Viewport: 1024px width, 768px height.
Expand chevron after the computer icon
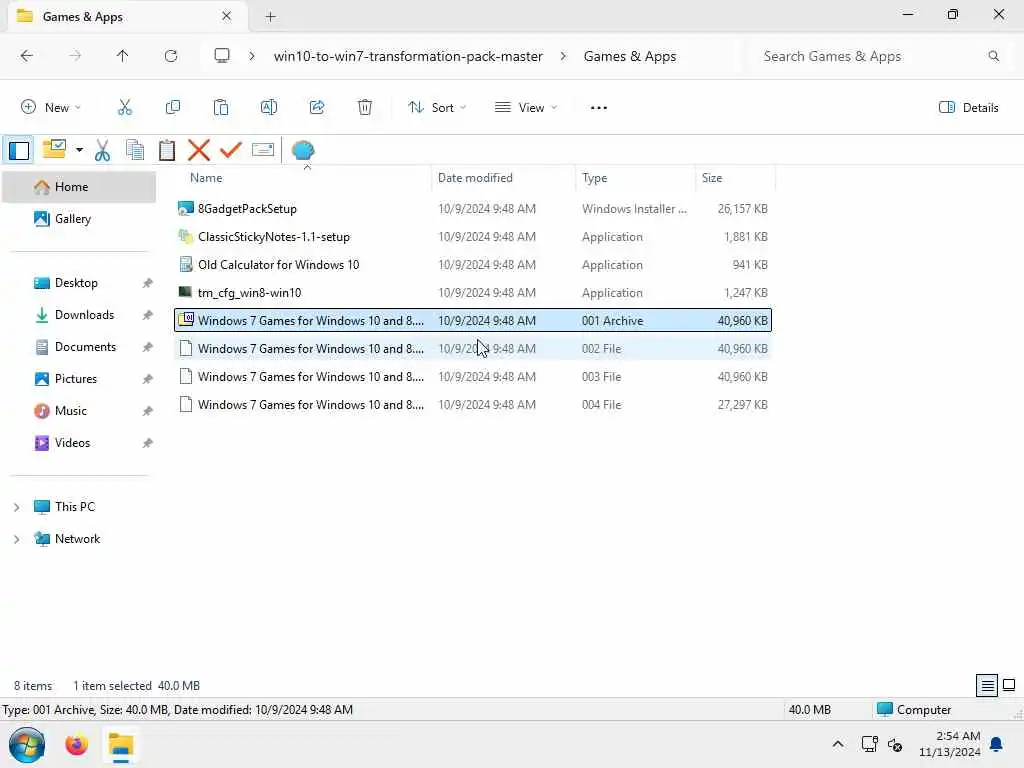(x=252, y=56)
